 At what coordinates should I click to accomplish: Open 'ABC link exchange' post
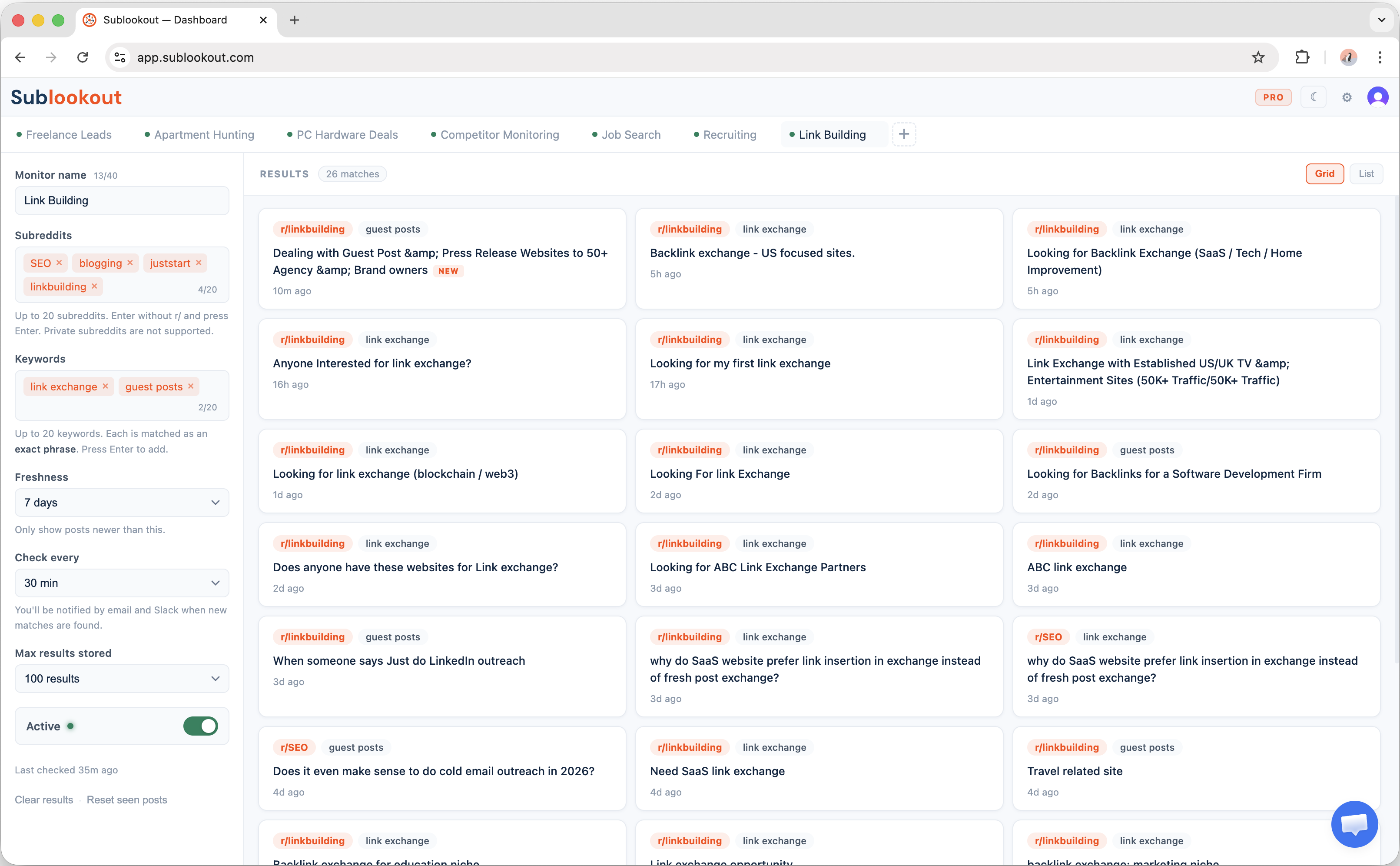pyautogui.click(x=1077, y=568)
